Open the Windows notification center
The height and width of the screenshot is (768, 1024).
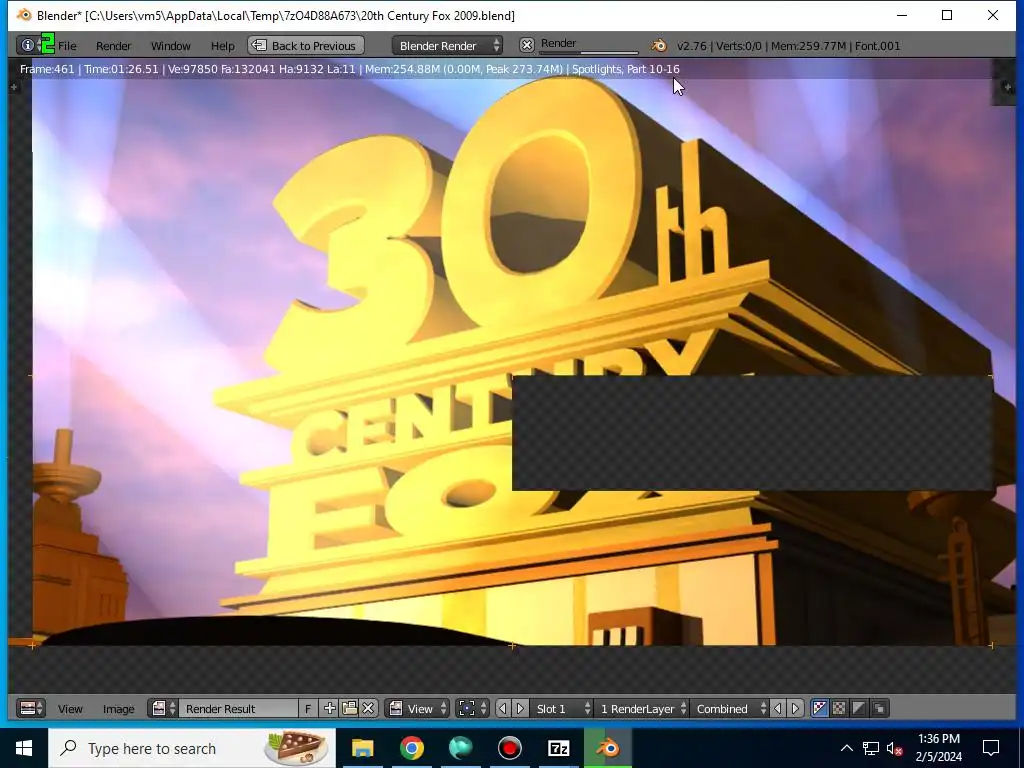click(991, 748)
